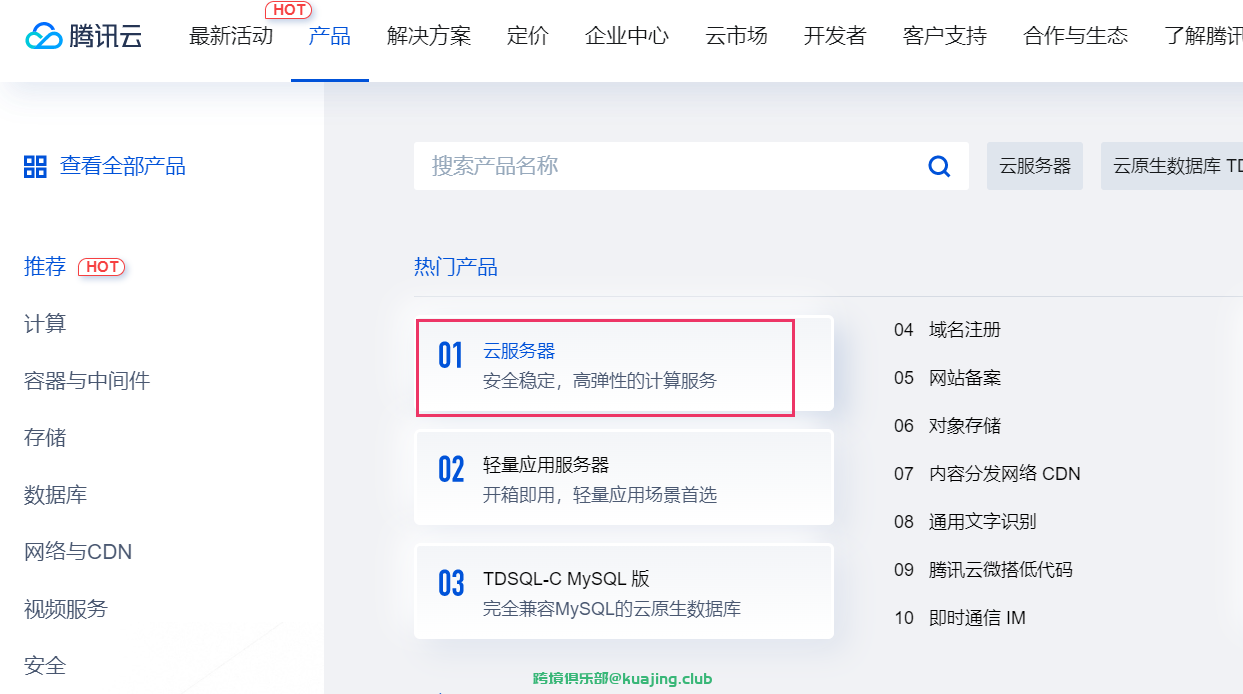Open the 解决方案 menu
1243x694 pixels.
point(429,37)
